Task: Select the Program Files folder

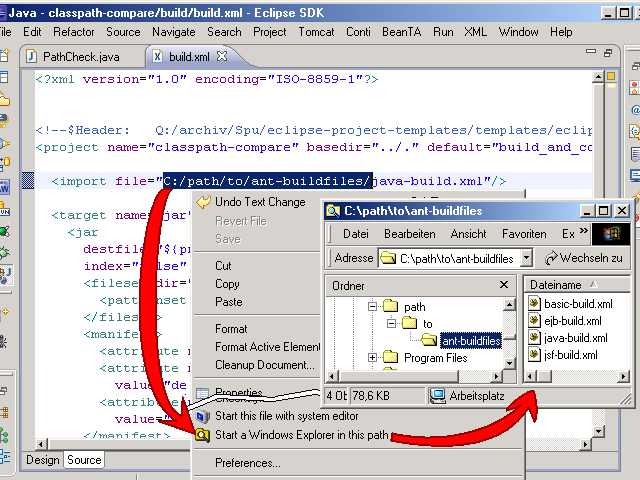Action: coord(435,358)
